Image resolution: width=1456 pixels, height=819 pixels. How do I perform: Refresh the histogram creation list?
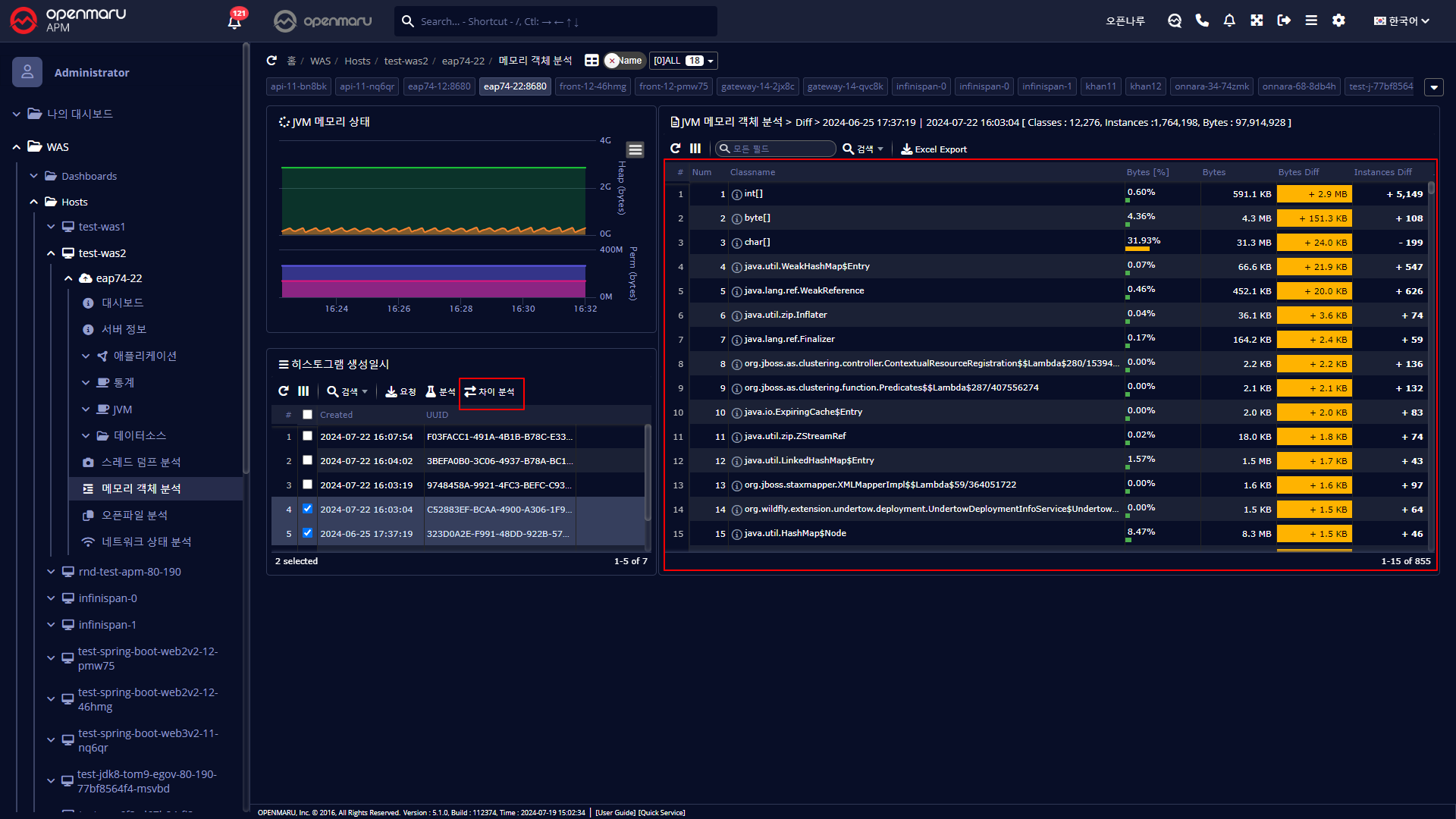[x=284, y=391]
